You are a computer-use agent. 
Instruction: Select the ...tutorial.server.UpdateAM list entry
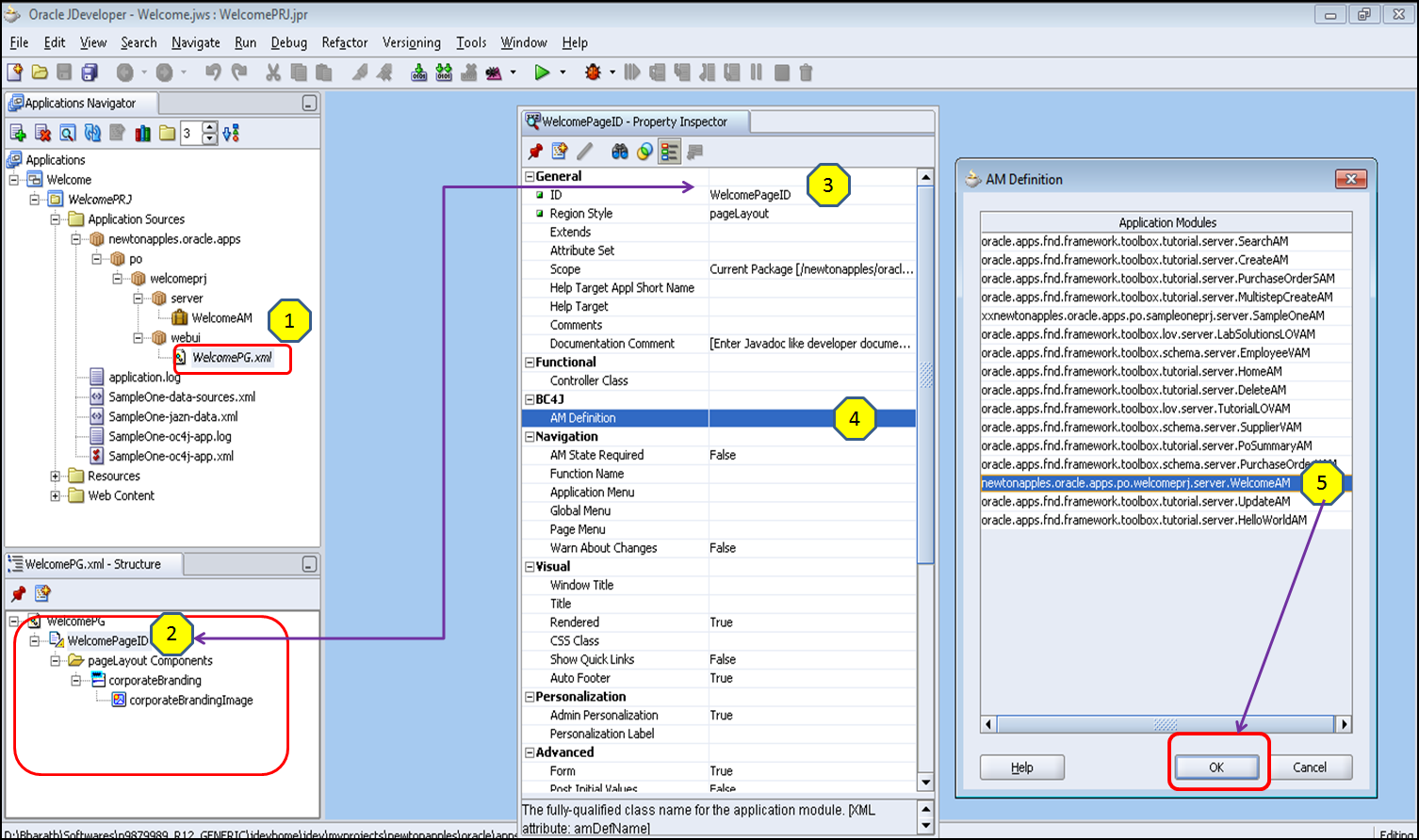[x=1166, y=502]
